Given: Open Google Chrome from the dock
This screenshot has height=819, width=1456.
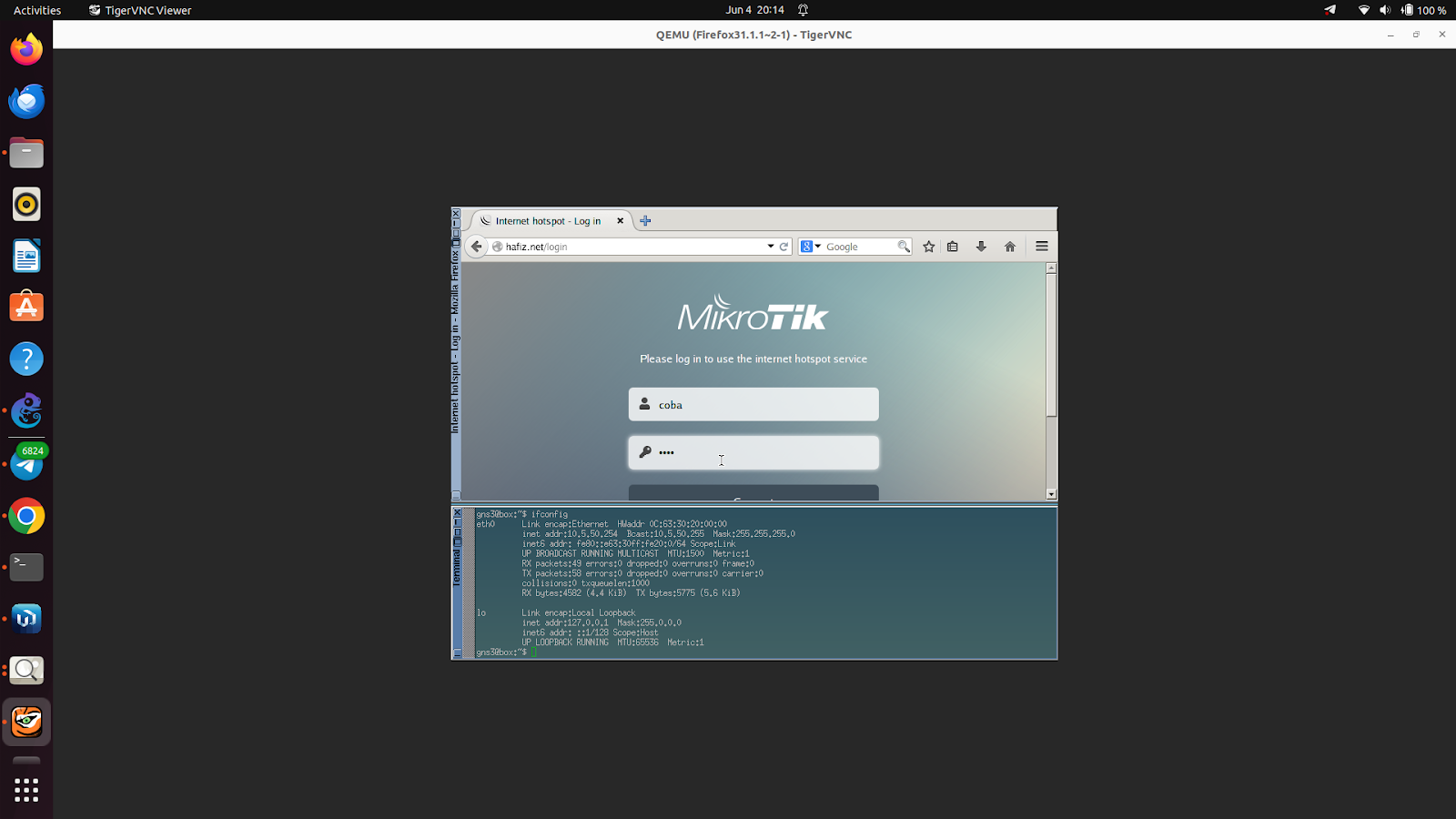Looking at the screenshot, I should (26, 516).
